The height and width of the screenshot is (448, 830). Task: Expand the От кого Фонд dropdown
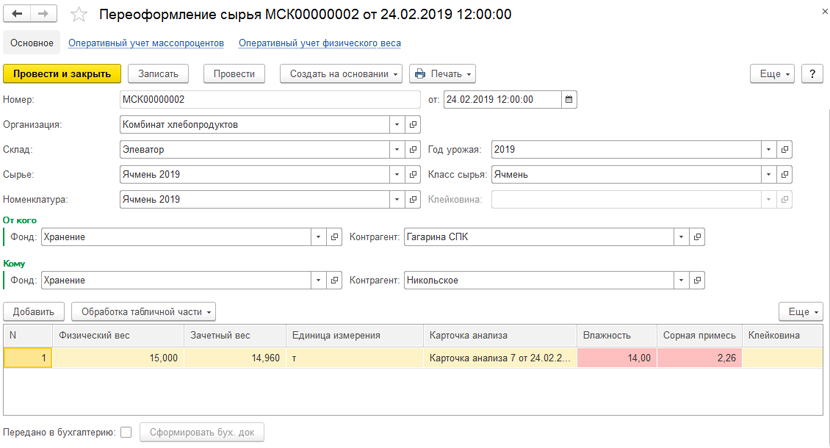(318, 237)
